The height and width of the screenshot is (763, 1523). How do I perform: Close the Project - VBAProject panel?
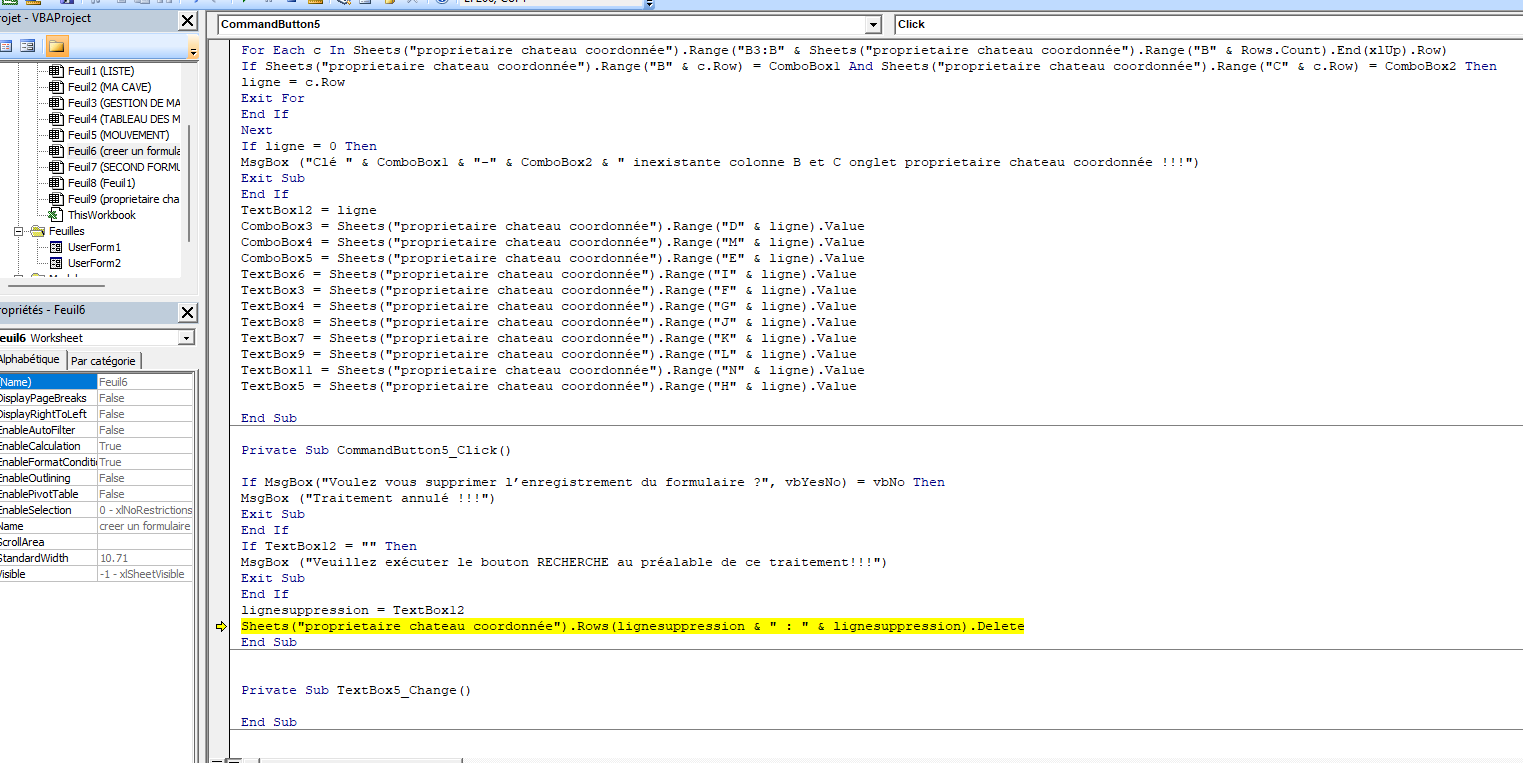coord(187,21)
